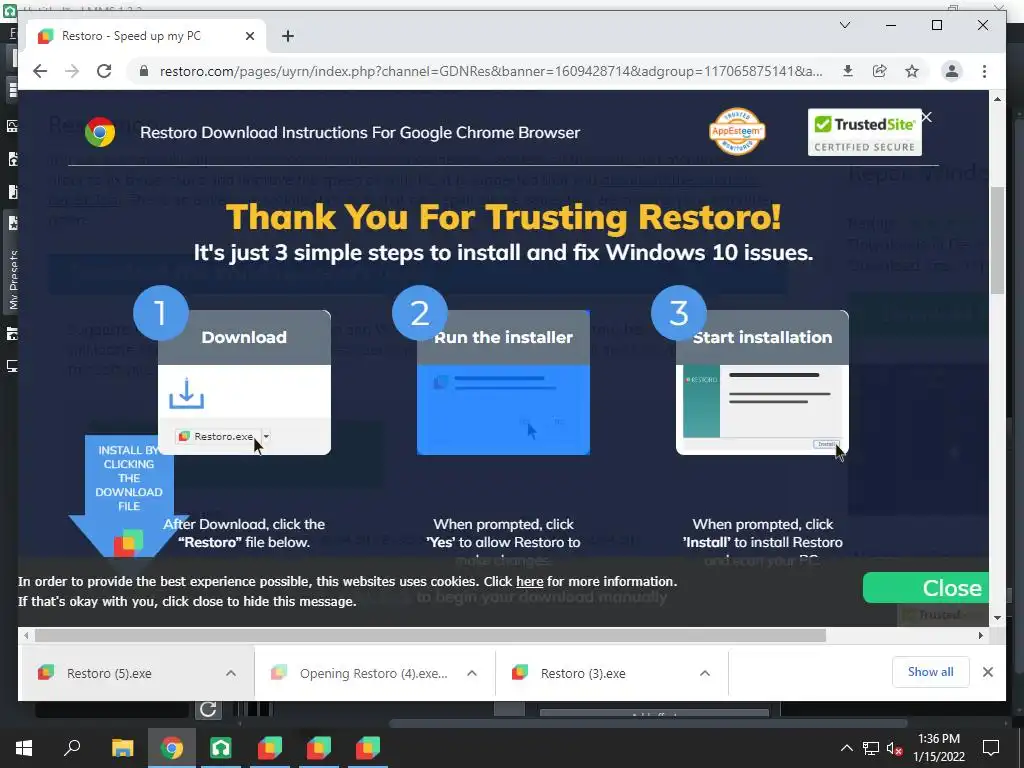Open the network tray icon
Image resolution: width=1024 pixels, height=768 pixels.
(x=871, y=748)
